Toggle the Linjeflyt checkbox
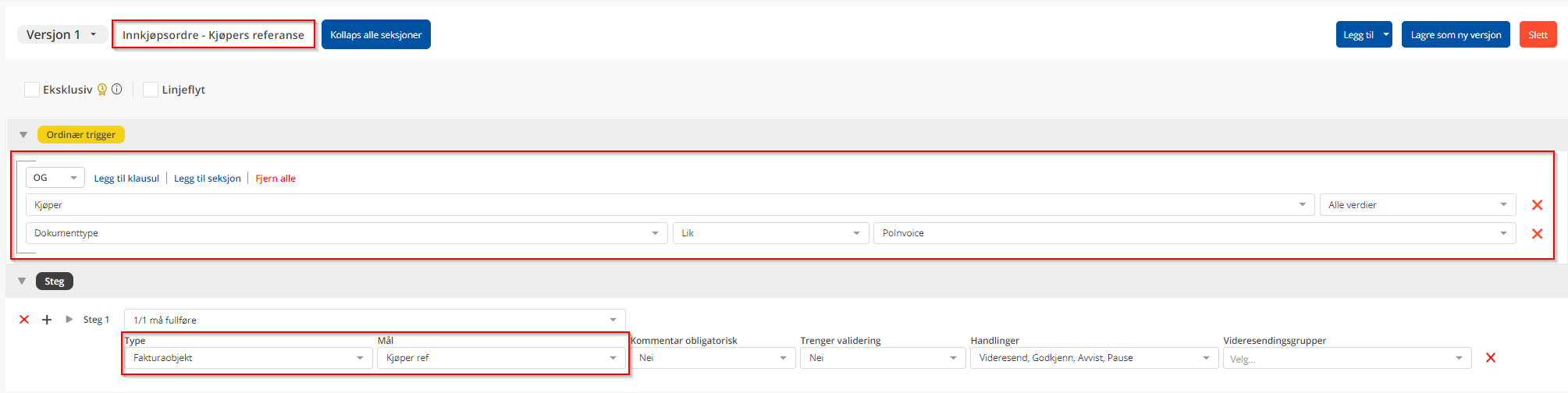The width and height of the screenshot is (1568, 393). point(151,90)
